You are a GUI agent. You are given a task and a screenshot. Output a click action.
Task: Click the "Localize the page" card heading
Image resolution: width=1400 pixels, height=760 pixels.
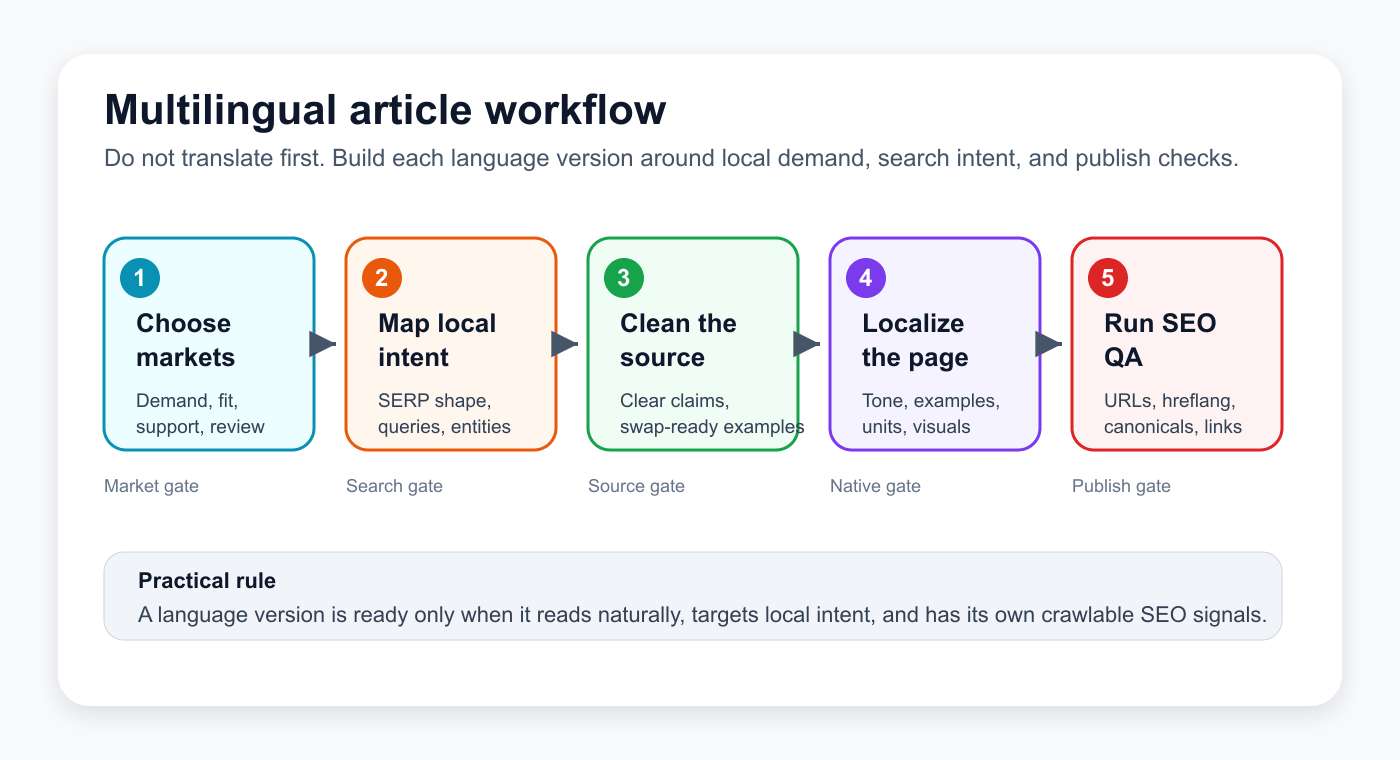(915, 340)
